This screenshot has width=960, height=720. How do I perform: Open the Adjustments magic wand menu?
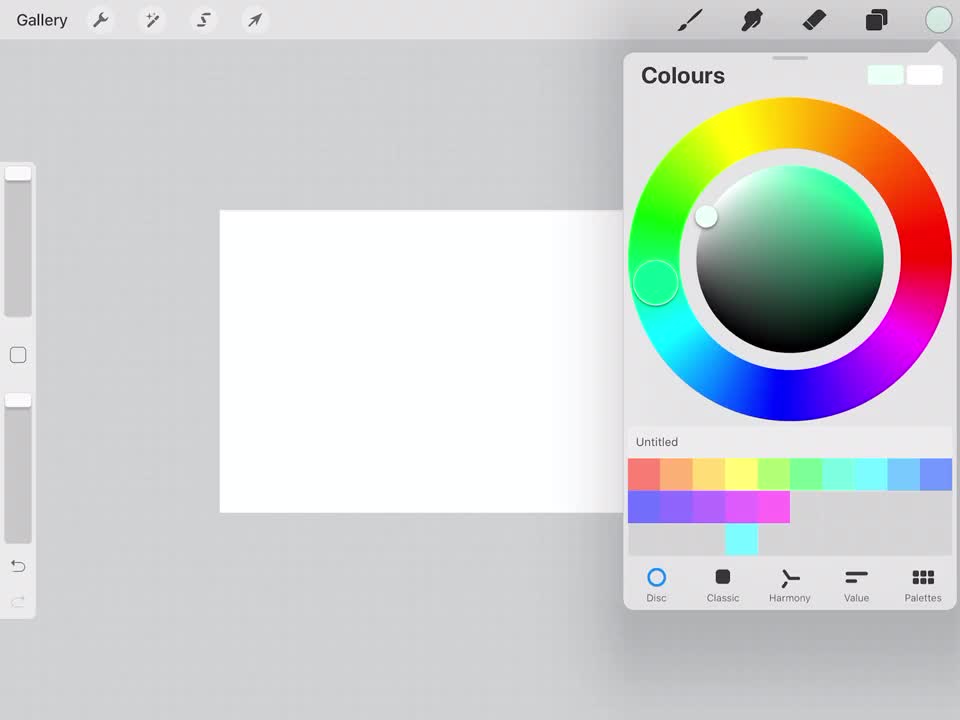(152, 20)
